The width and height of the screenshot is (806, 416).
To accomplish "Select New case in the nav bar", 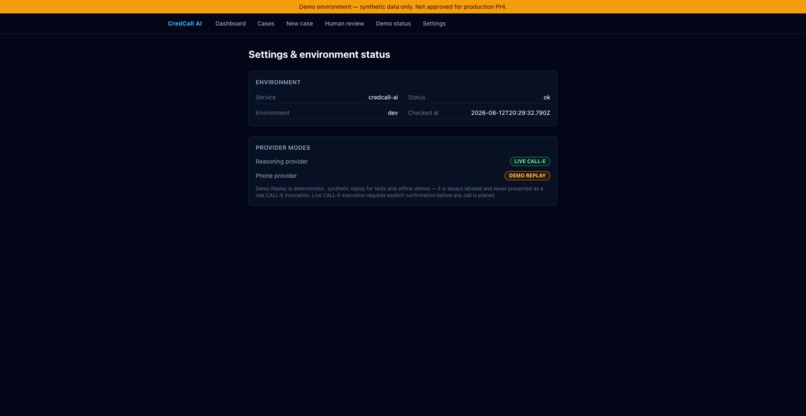I will pos(299,24).
